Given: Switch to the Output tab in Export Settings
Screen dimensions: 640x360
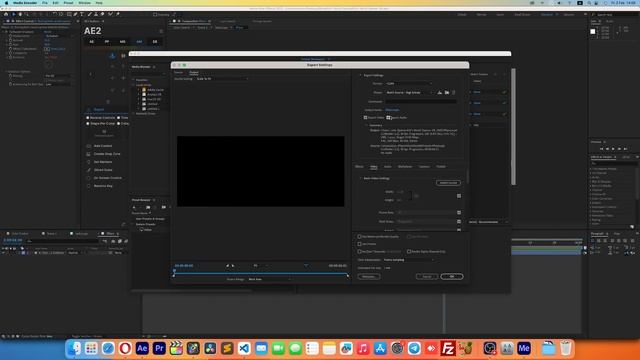Looking at the screenshot, I should 194,73.
